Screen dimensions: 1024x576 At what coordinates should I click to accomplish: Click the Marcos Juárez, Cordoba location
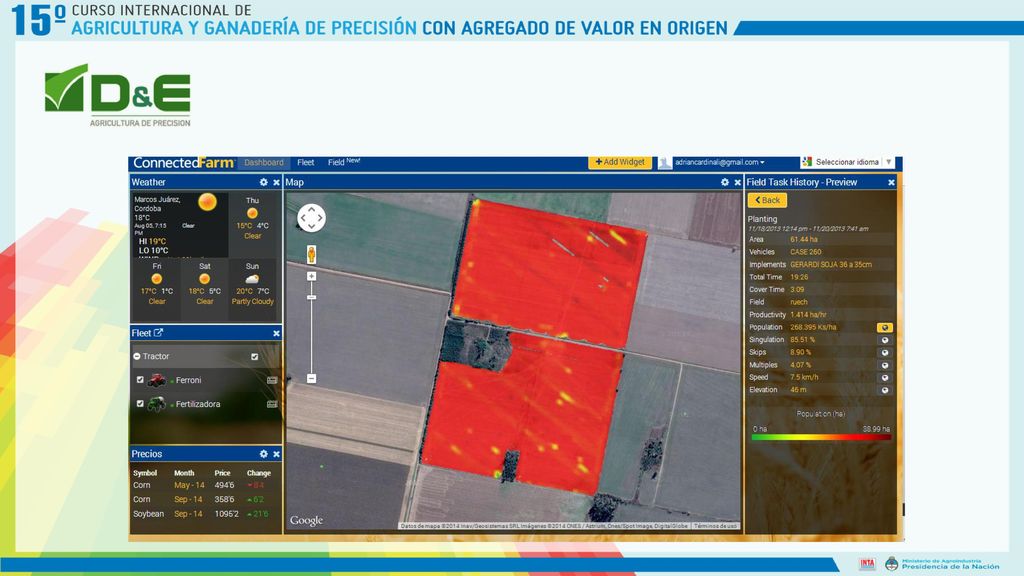[157, 204]
